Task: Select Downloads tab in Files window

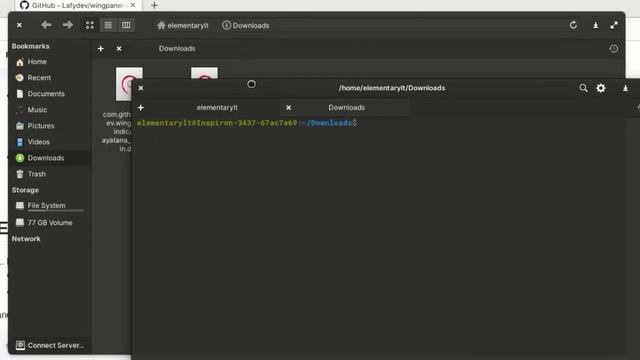Action: coord(177,49)
